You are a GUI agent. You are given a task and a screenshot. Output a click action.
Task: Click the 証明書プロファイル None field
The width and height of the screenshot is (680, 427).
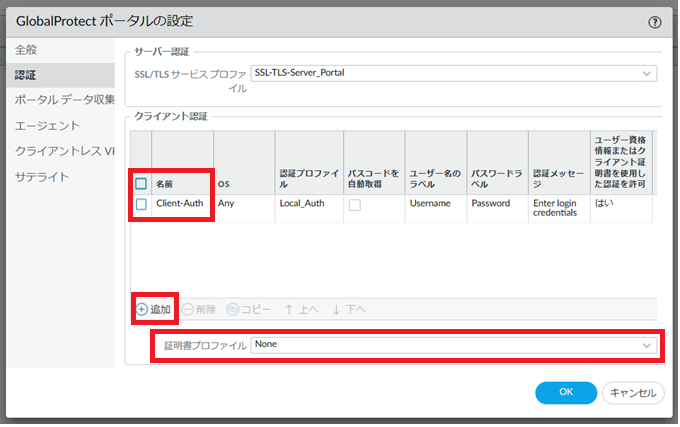(454, 346)
